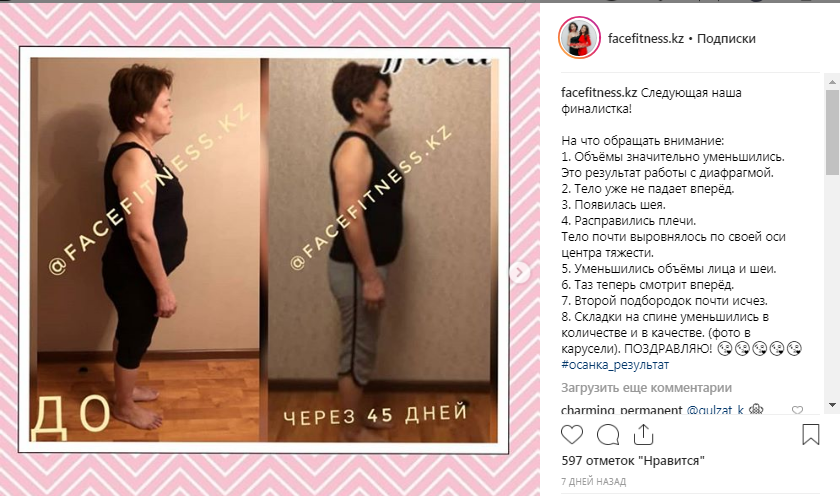View the 597 отметок "Нравится" likes list
This screenshot has height=496, width=840.
pos(633,461)
